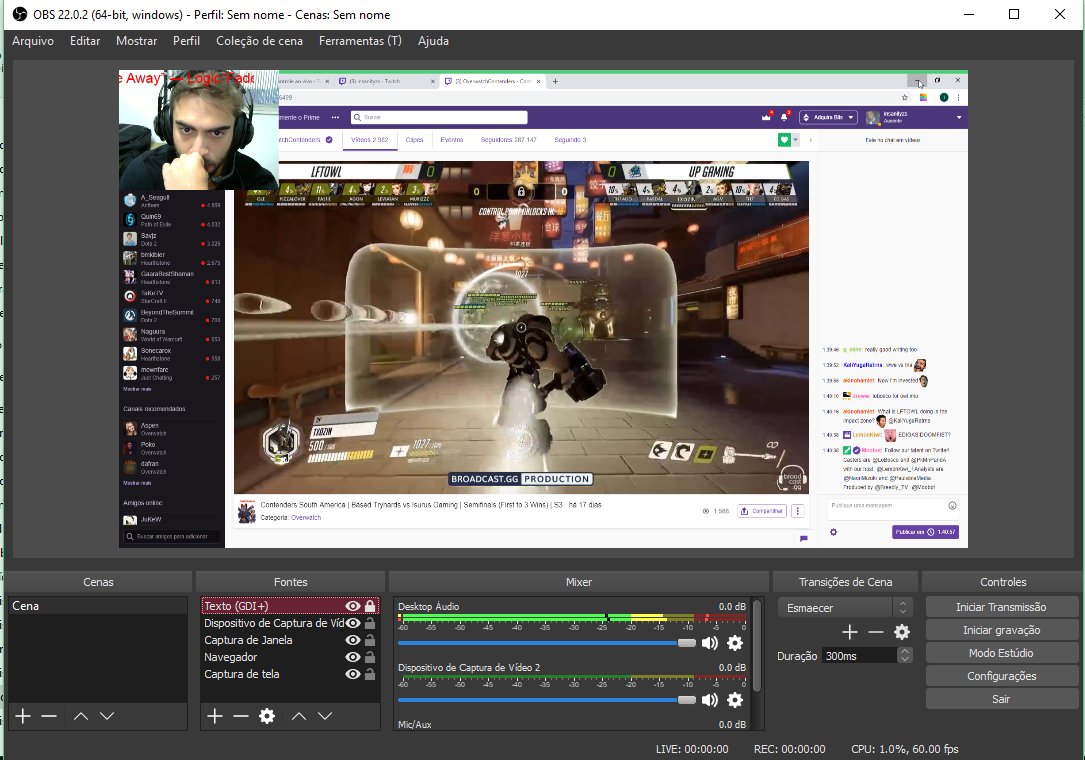Screen dimensions: 1085x760
Task: Open the Ajuda menu
Action: [433, 41]
